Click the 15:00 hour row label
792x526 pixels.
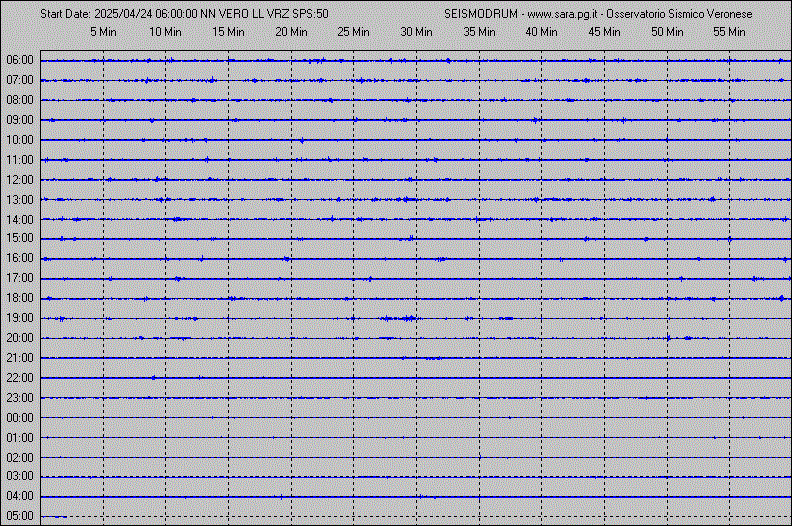[x=20, y=238]
